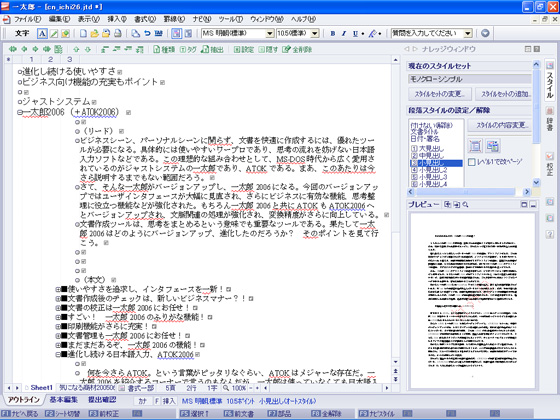Click the frame-fit style icon in style panel
Image resolution: width=560 pixels, height=420 pixels.
475,146
